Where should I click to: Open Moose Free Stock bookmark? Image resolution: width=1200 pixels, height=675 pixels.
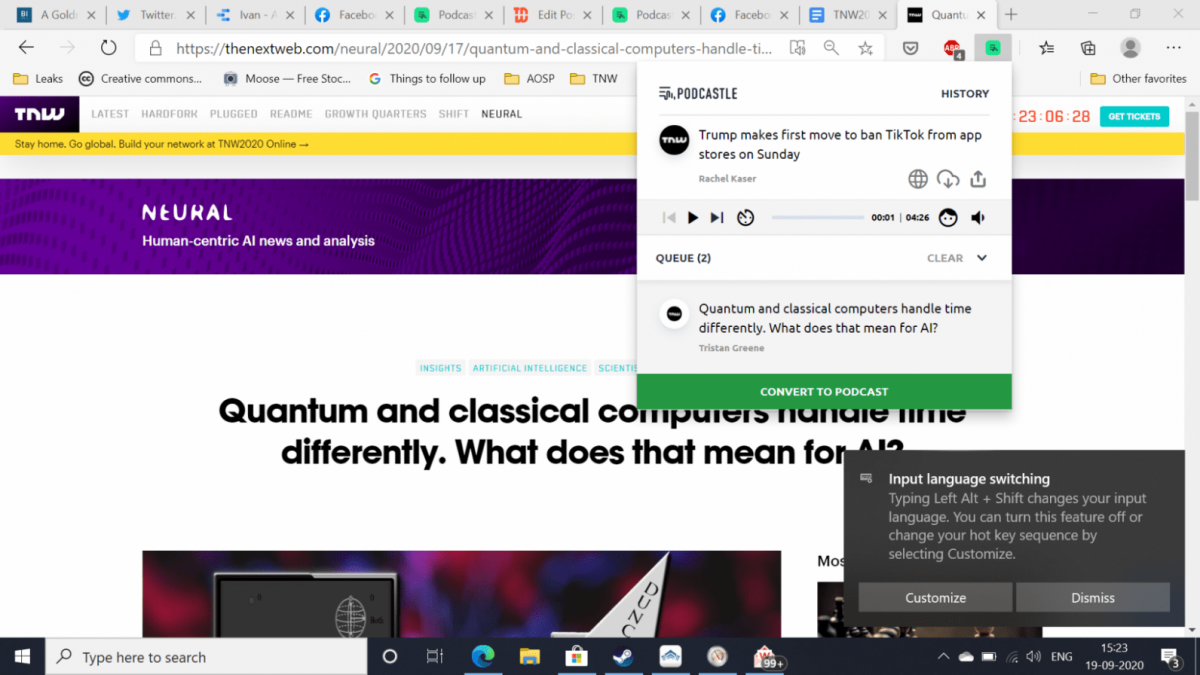tap(286, 79)
